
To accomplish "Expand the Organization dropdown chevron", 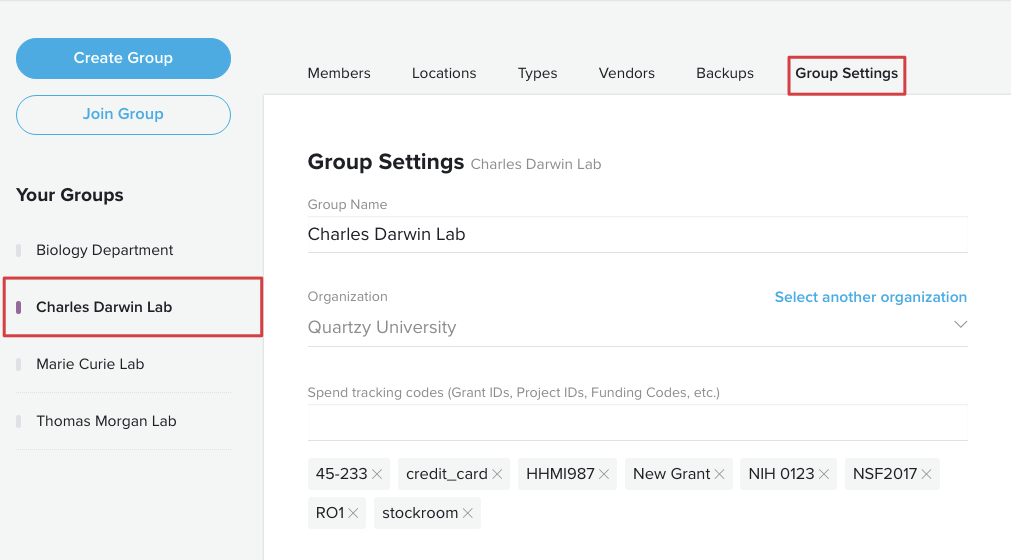I will pyautogui.click(x=961, y=324).
